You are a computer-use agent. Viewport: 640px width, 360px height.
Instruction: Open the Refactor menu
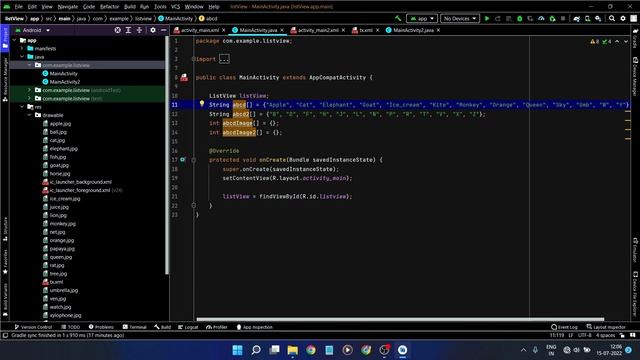click(x=109, y=7)
